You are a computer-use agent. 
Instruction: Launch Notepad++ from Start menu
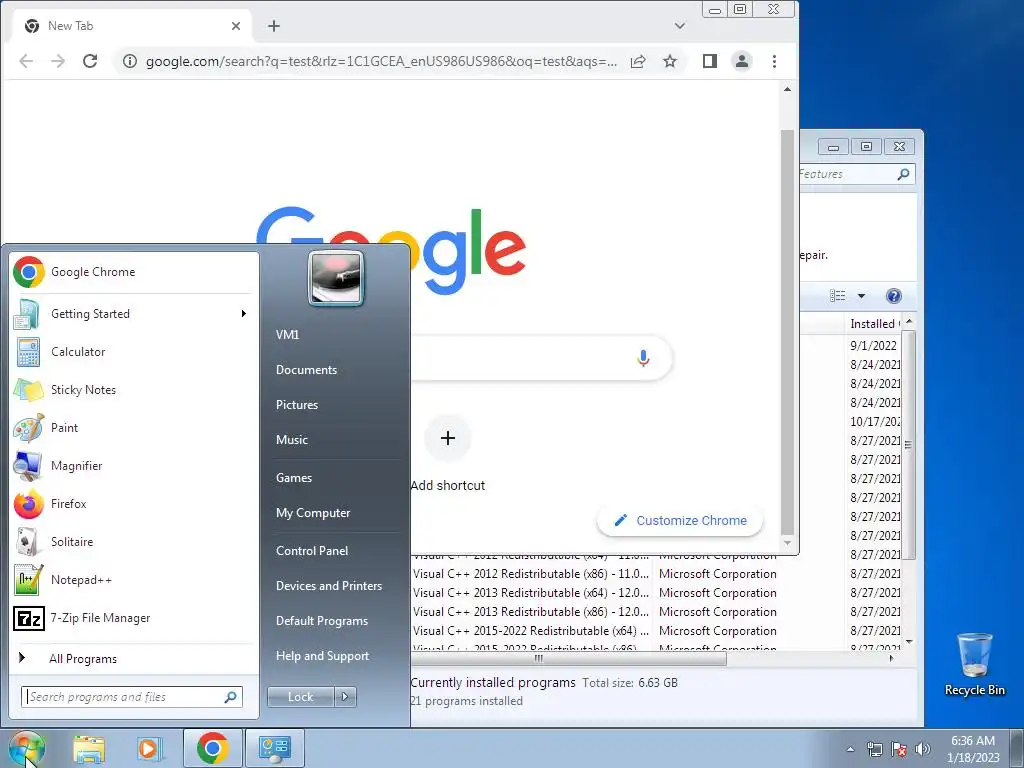[x=134, y=580]
